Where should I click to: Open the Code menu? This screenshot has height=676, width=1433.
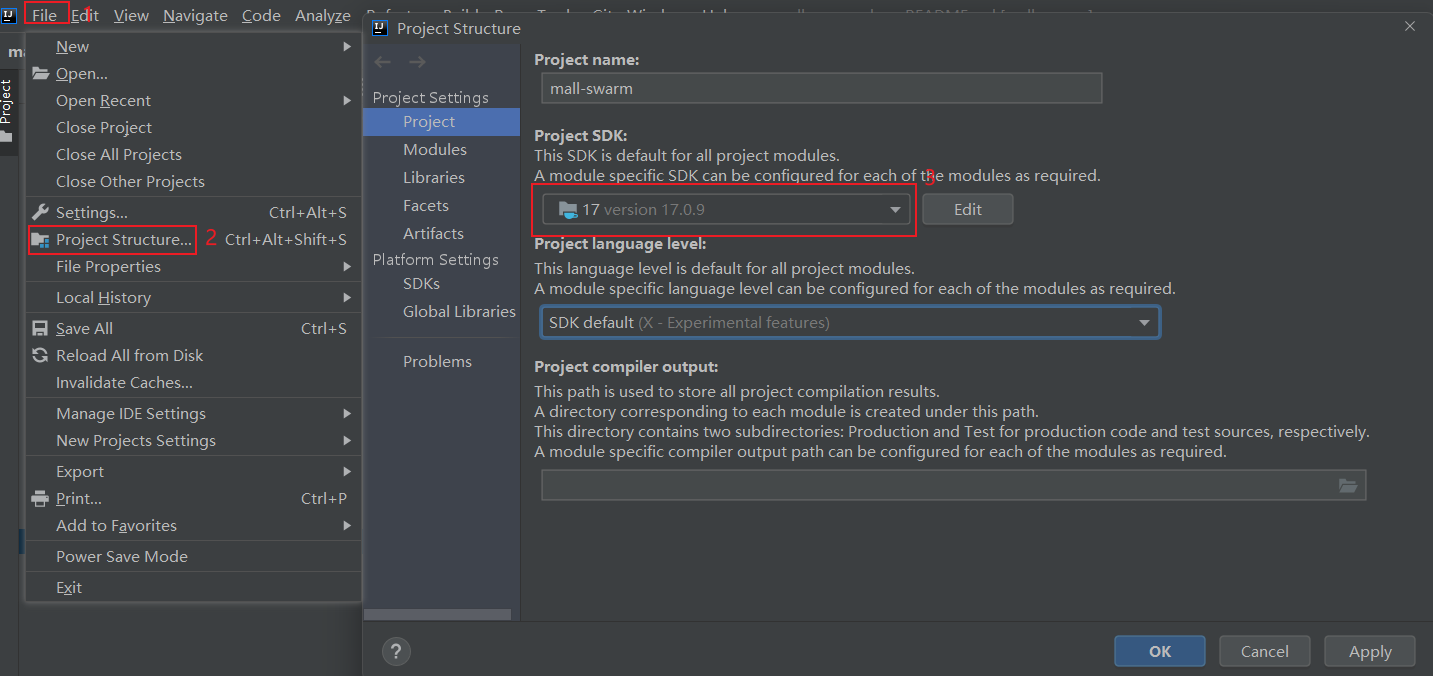click(x=261, y=15)
